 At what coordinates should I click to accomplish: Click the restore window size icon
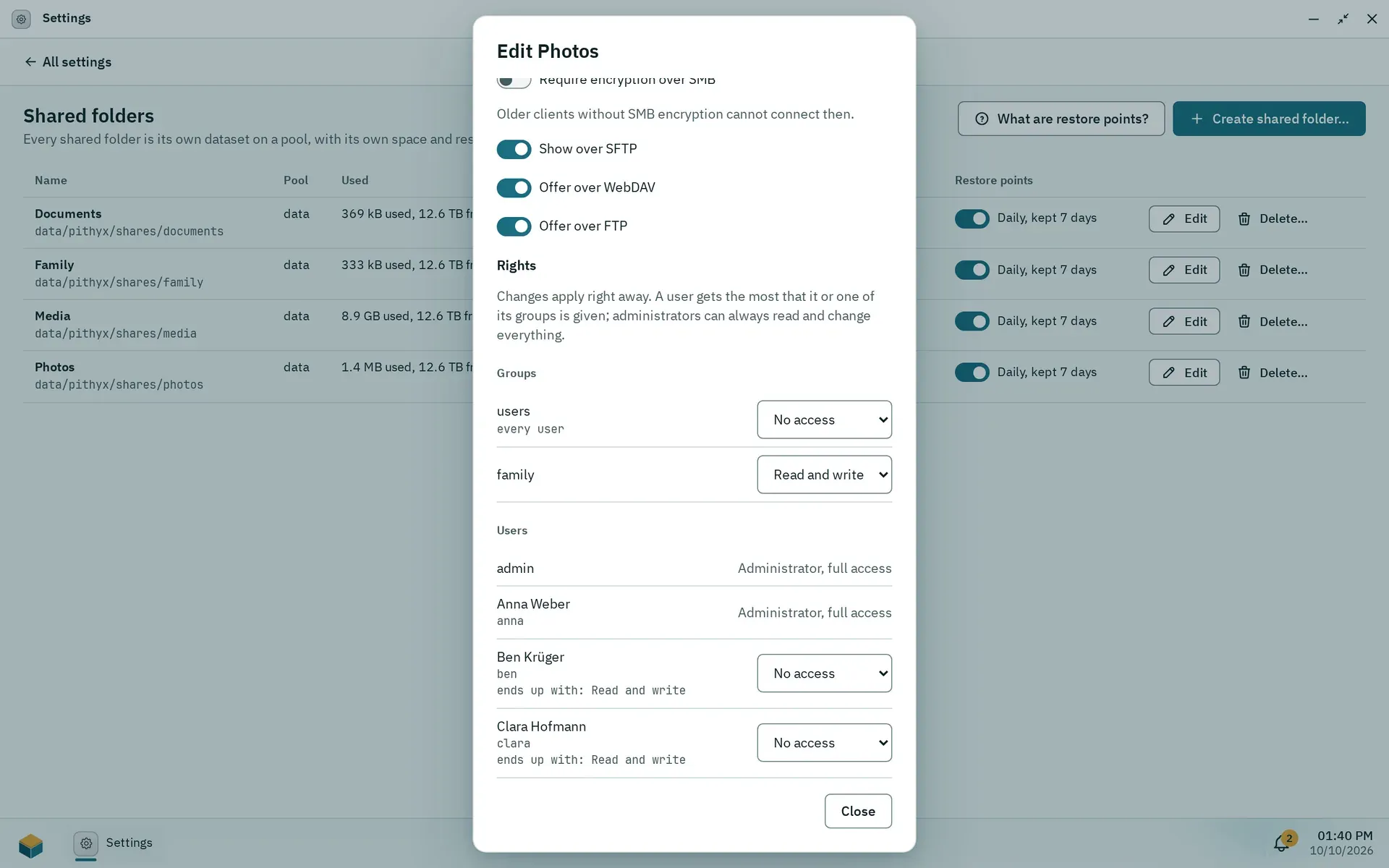[1343, 19]
